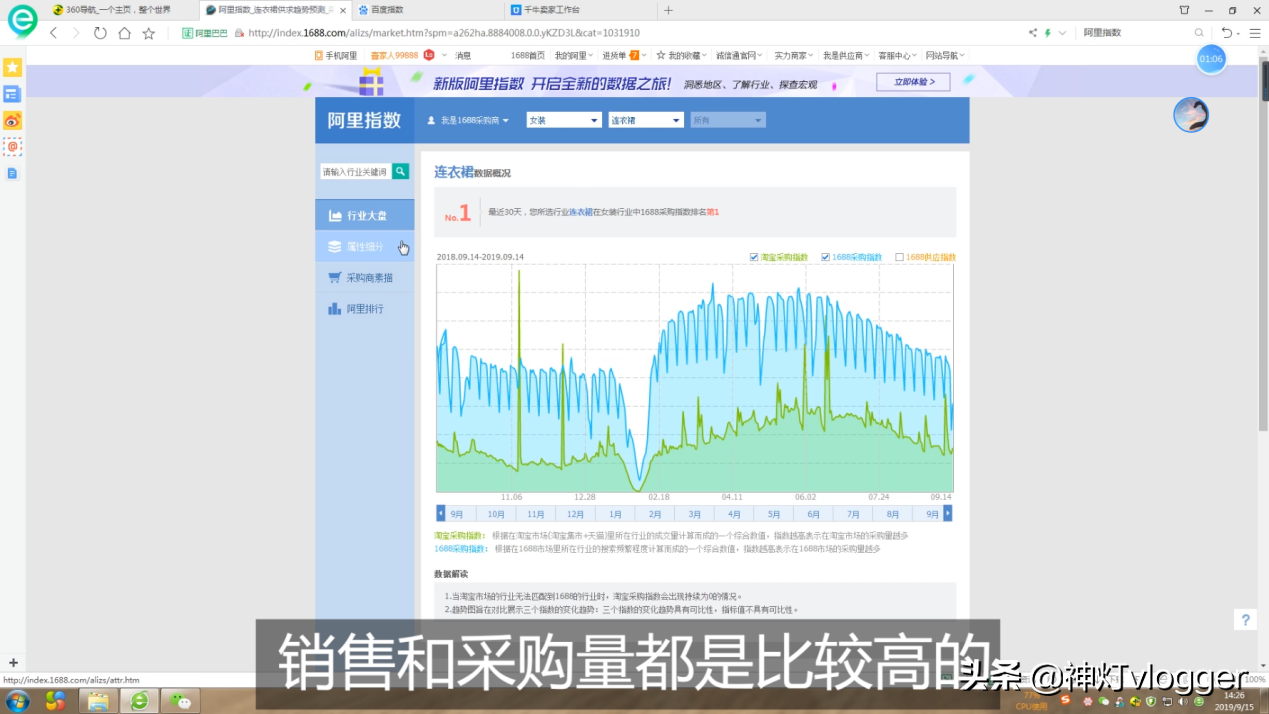Viewport: 1269px width, 714px height.
Task: Open 1688首页 link
Action: 528,56
